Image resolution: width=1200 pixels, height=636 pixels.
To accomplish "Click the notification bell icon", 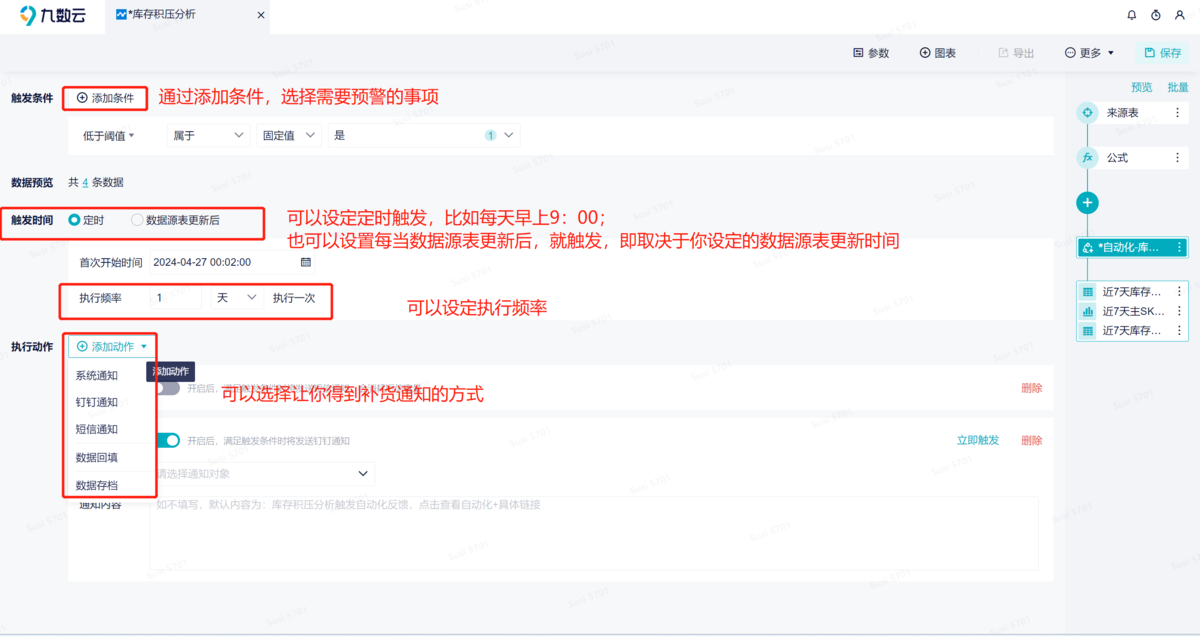I will tap(1131, 15).
